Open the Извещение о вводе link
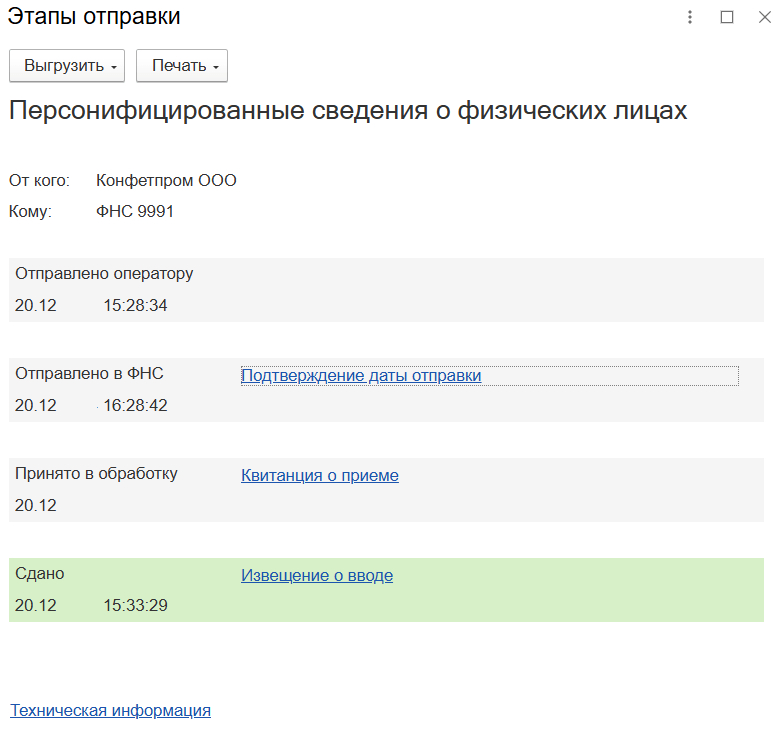 pos(317,576)
